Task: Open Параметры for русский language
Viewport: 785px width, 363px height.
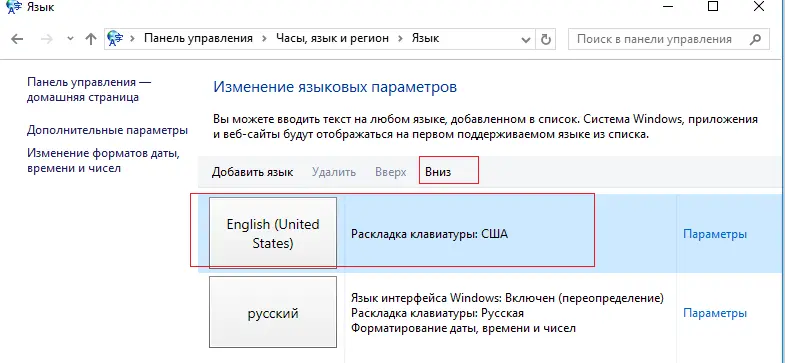Action: 715,313
